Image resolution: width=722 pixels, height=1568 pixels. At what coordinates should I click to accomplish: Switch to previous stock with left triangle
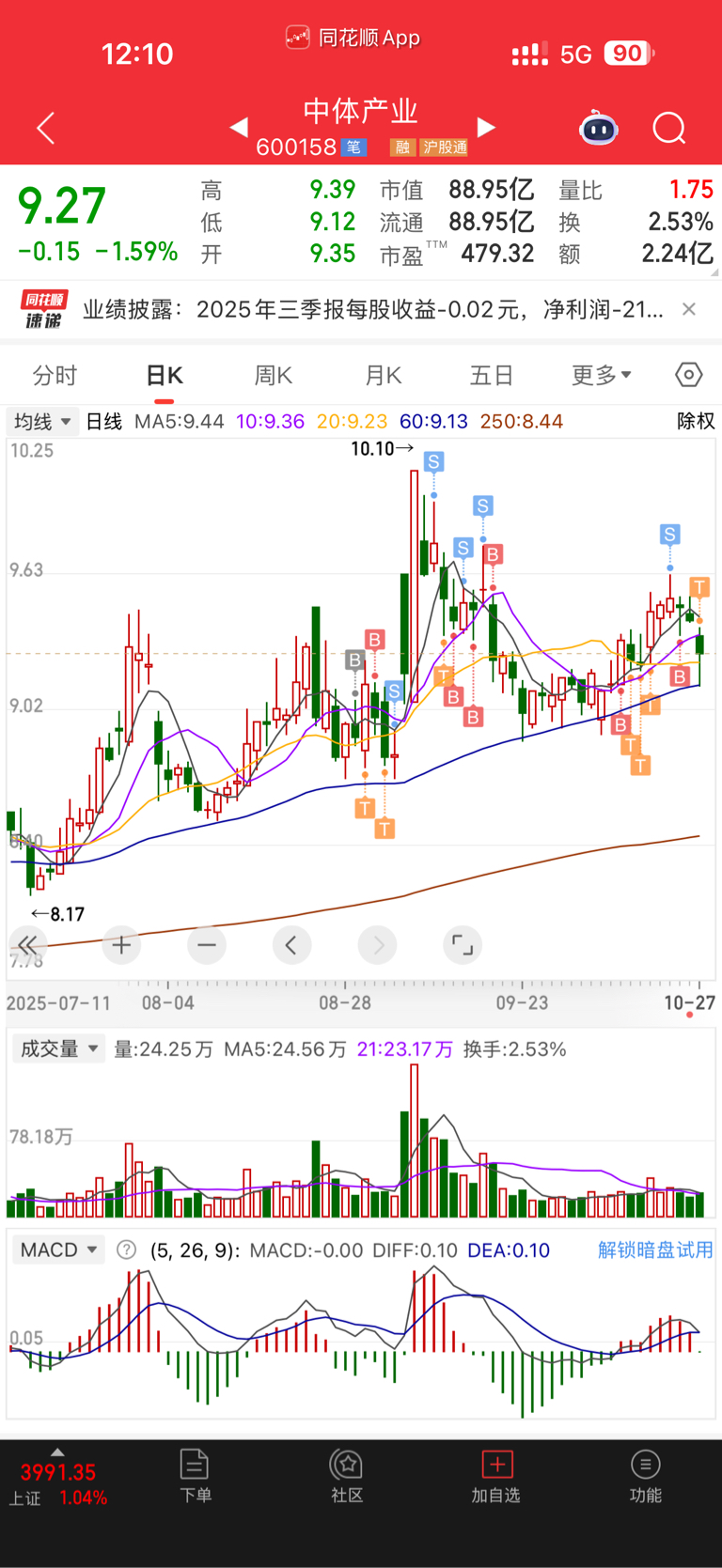239,127
